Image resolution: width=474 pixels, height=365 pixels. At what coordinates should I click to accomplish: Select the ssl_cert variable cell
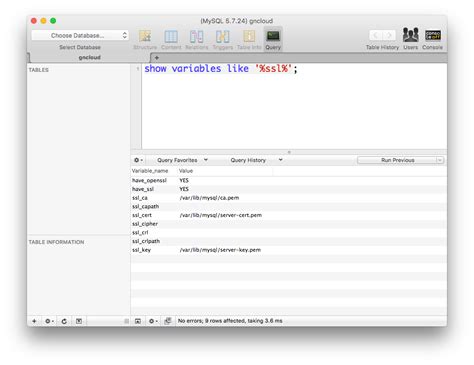(142, 215)
